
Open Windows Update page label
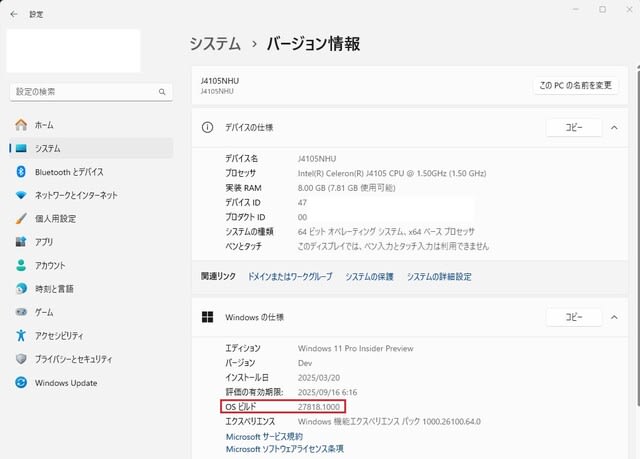66,383
